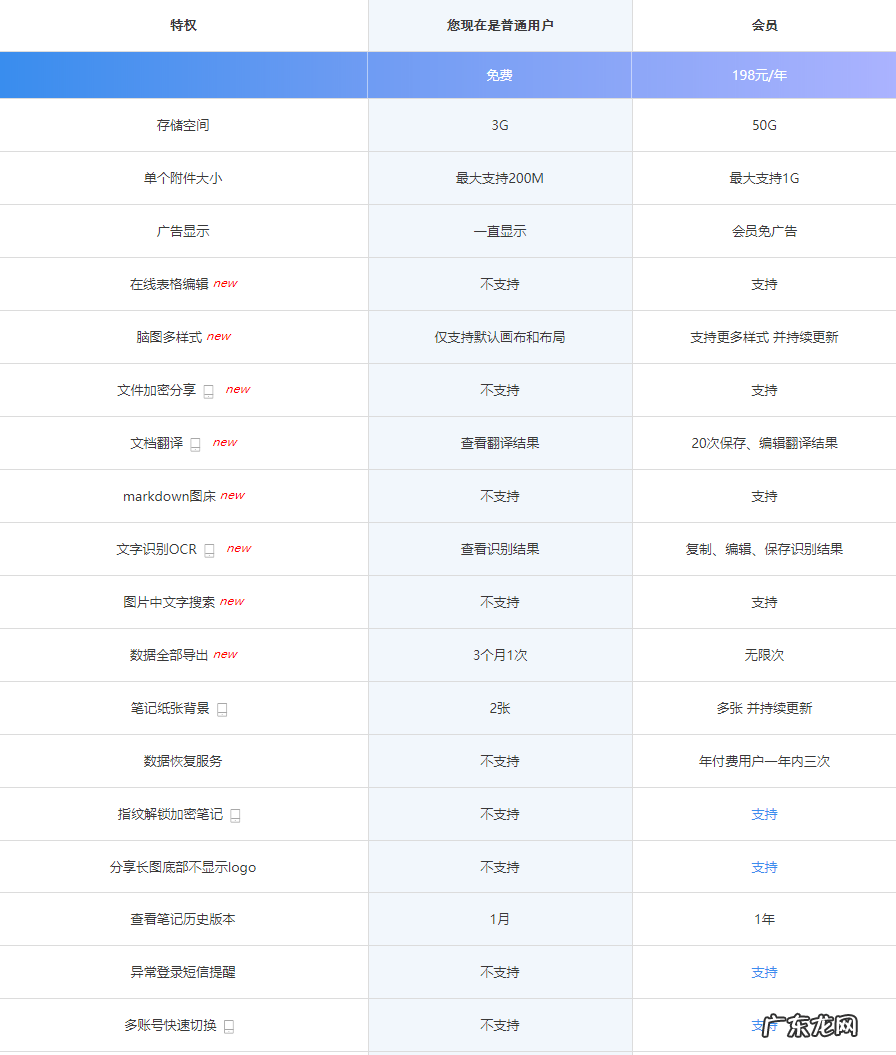Viewport: 896px width, 1055px height.
Task: Click the red new badge next to 在线表格编辑
Action: tap(225, 282)
